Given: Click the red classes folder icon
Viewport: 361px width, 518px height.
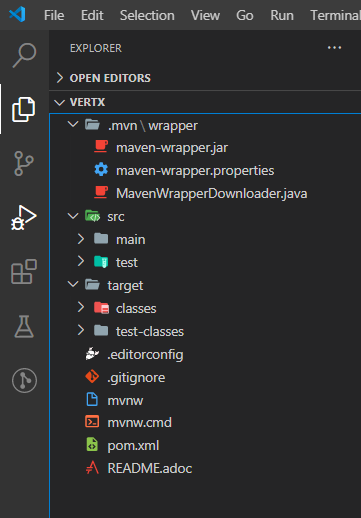Looking at the screenshot, I should pyautogui.click(x=101, y=308).
